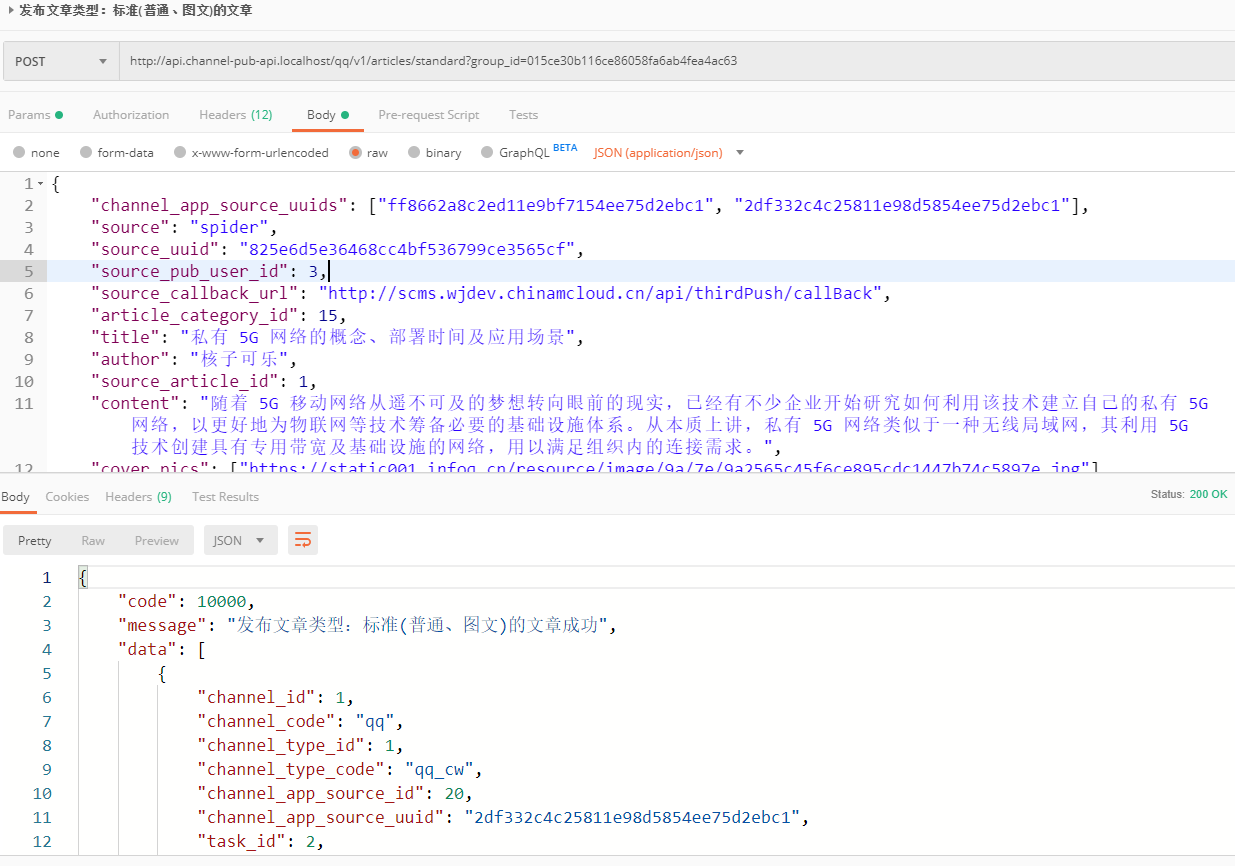This screenshot has width=1235, height=866.
Task: Open the response Cookies tab
Action: coord(67,497)
